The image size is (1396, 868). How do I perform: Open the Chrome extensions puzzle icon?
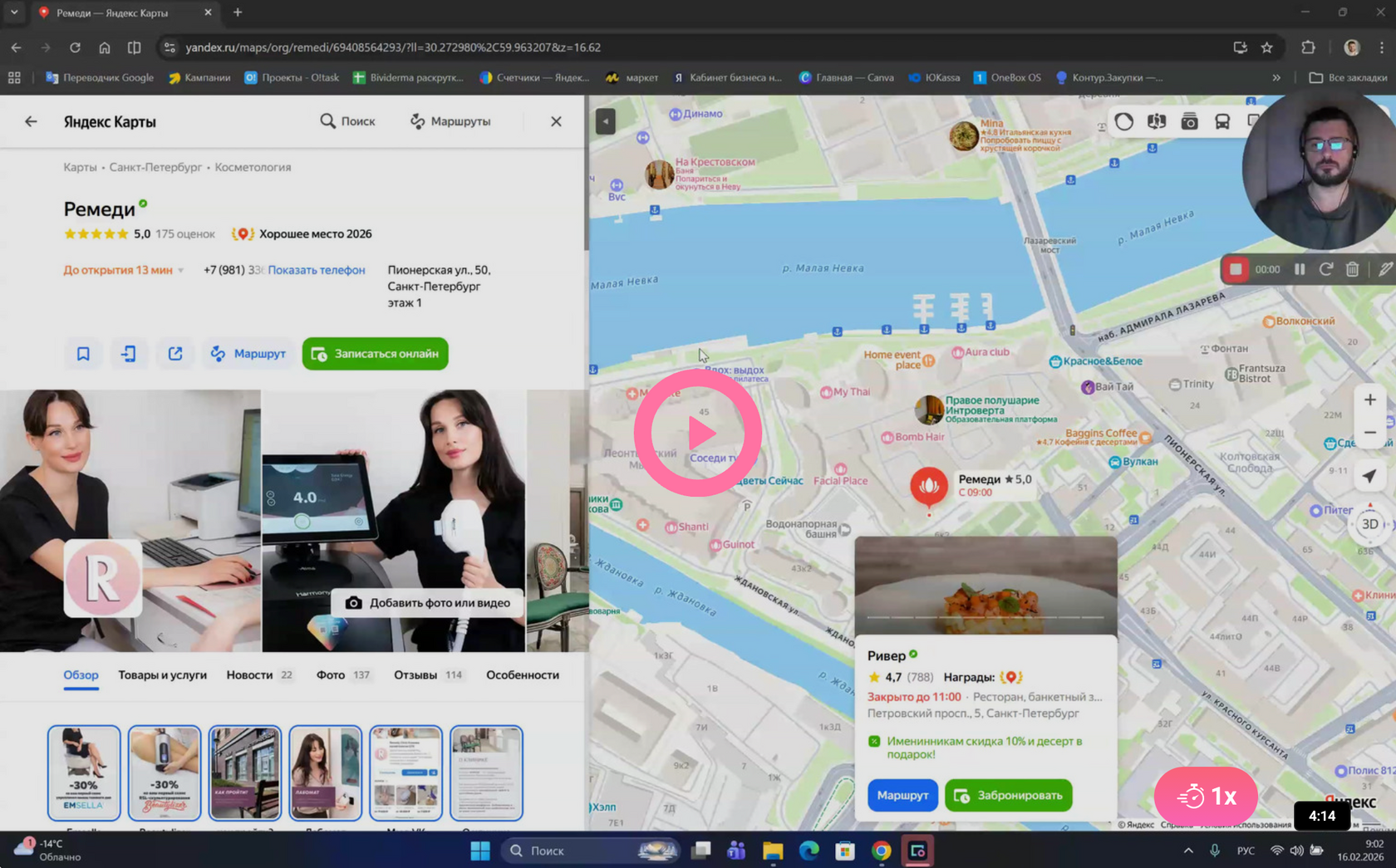tap(1309, 47)
